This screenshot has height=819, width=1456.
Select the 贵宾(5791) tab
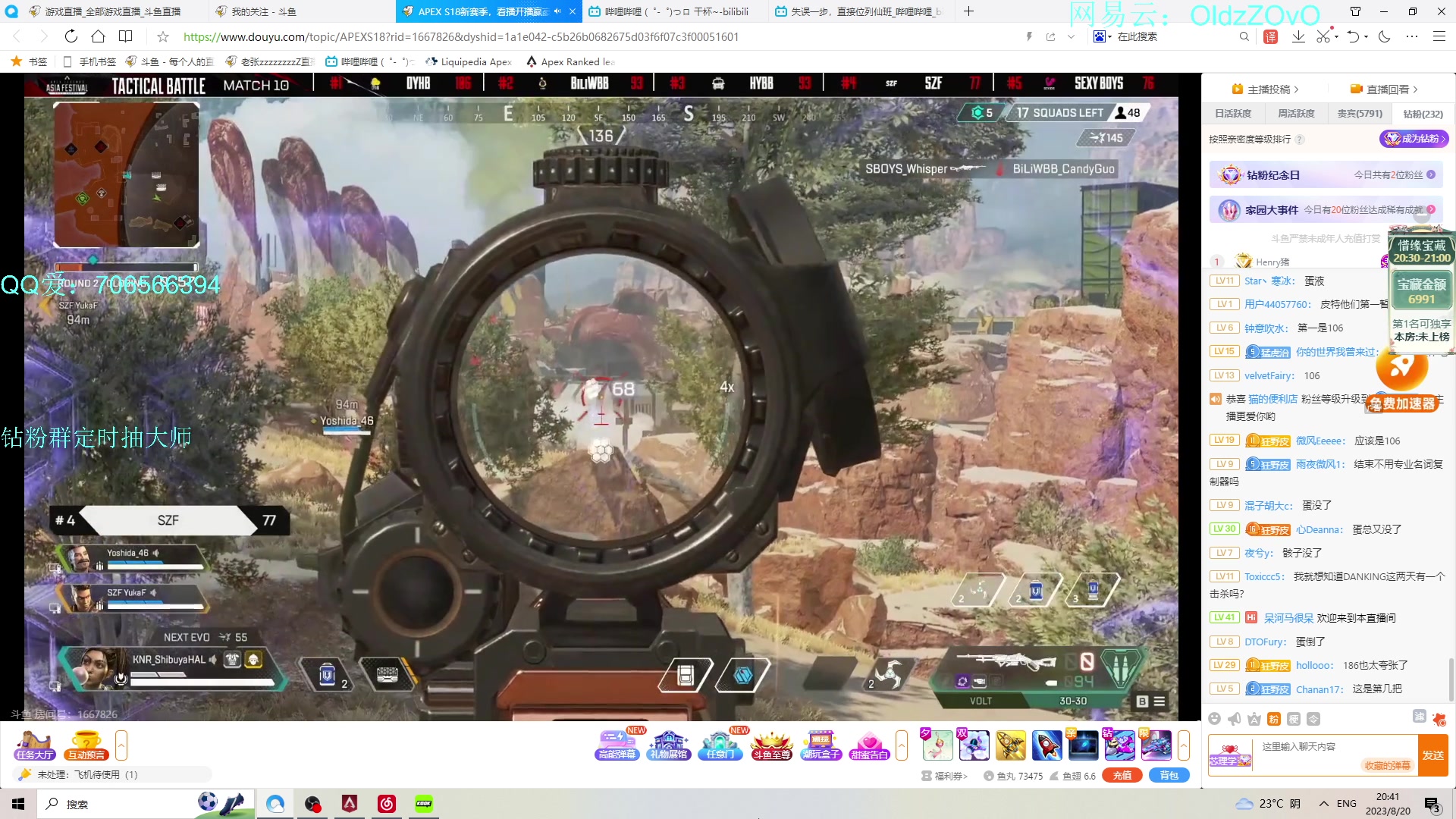(x=1359, y=114)
